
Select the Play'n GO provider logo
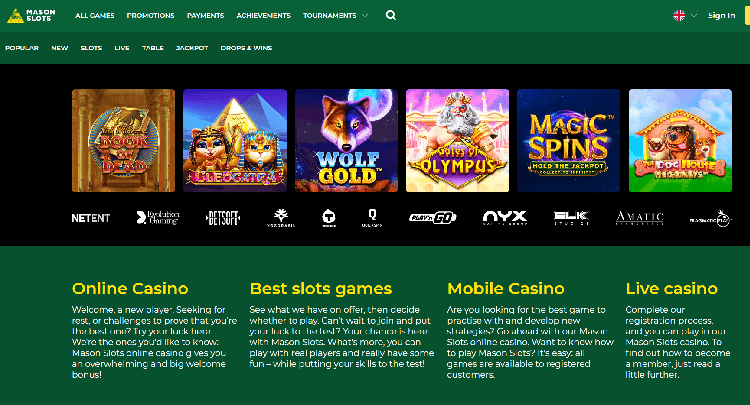[x=432, y=218]
